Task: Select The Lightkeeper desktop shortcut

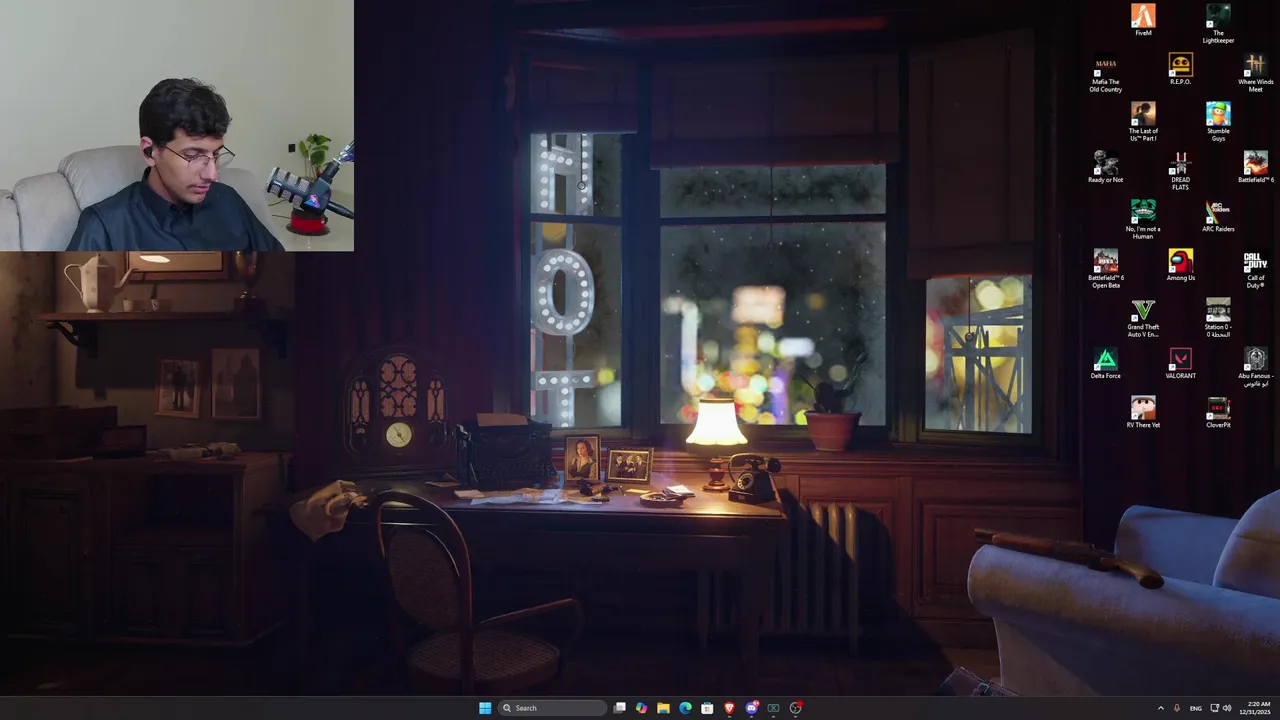Action: click(1218, 24)
